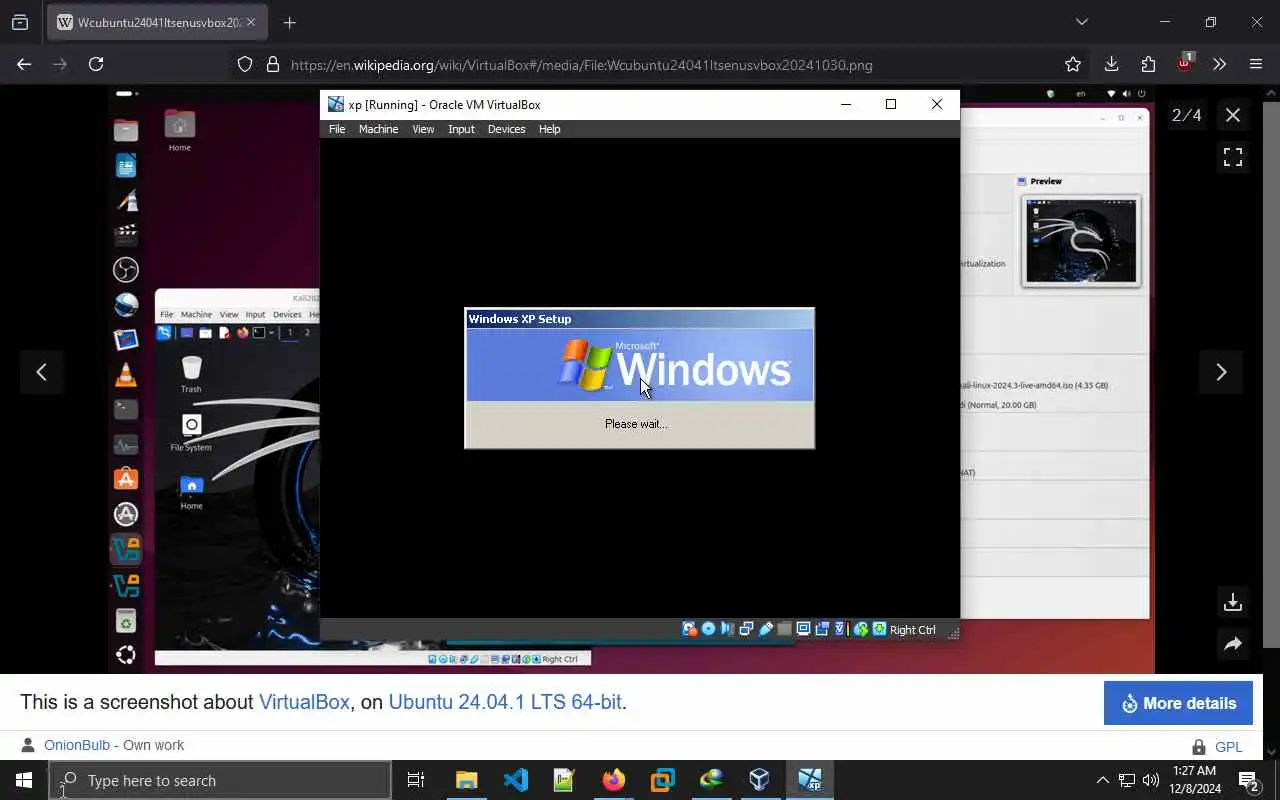Click the hard disk activity icon in VirtualBox status bar
Viewport: 1280px width, 800px height.
point(690,629)
